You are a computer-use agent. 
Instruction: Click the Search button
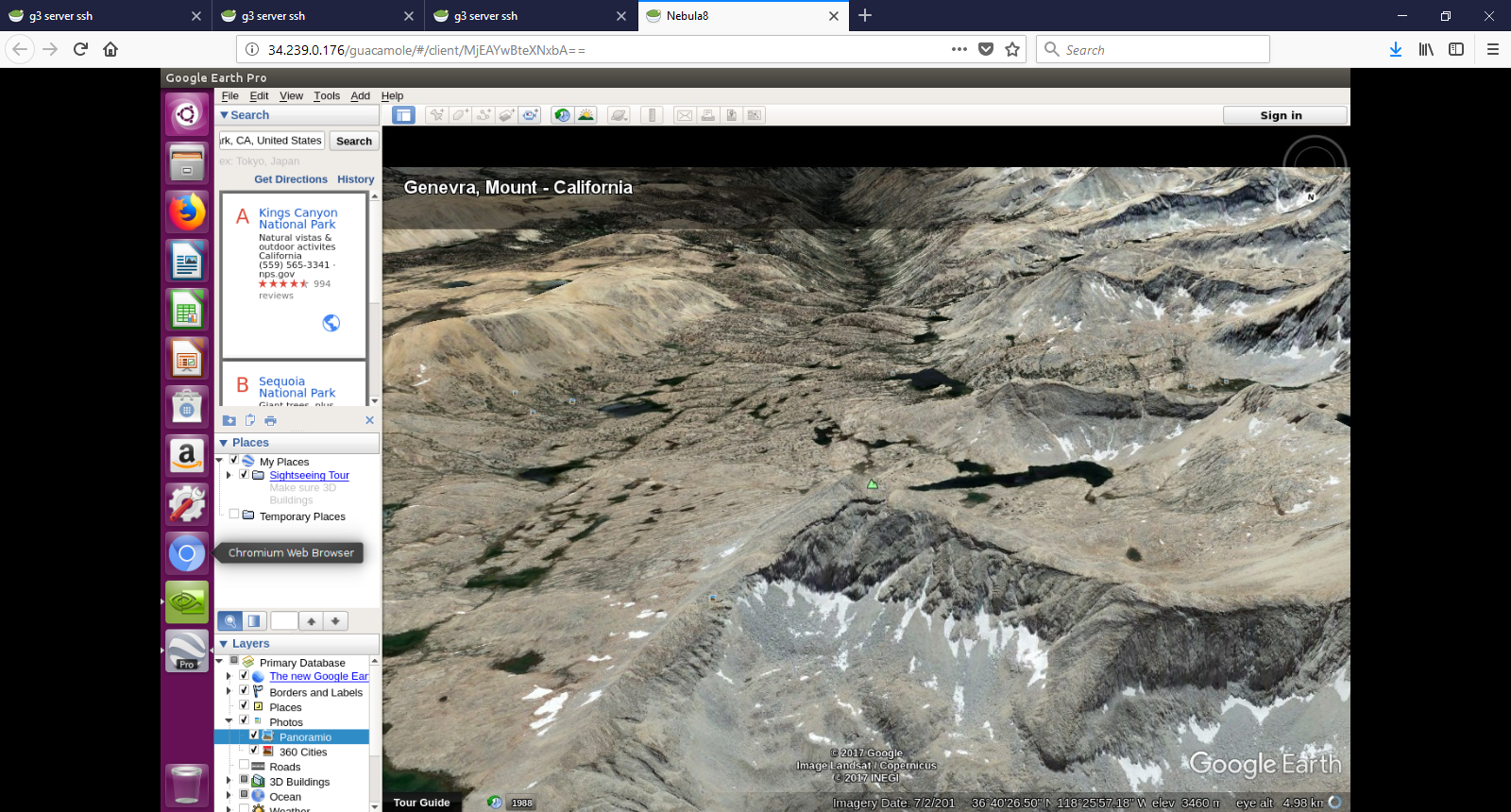354,141
